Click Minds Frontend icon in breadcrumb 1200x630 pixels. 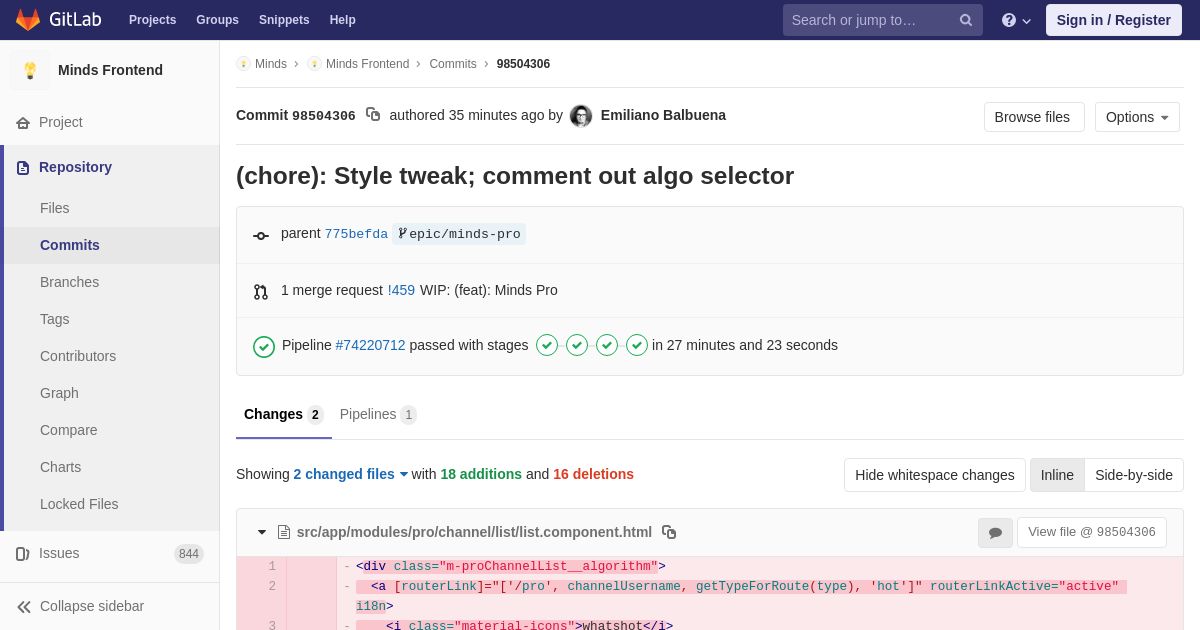314,64
